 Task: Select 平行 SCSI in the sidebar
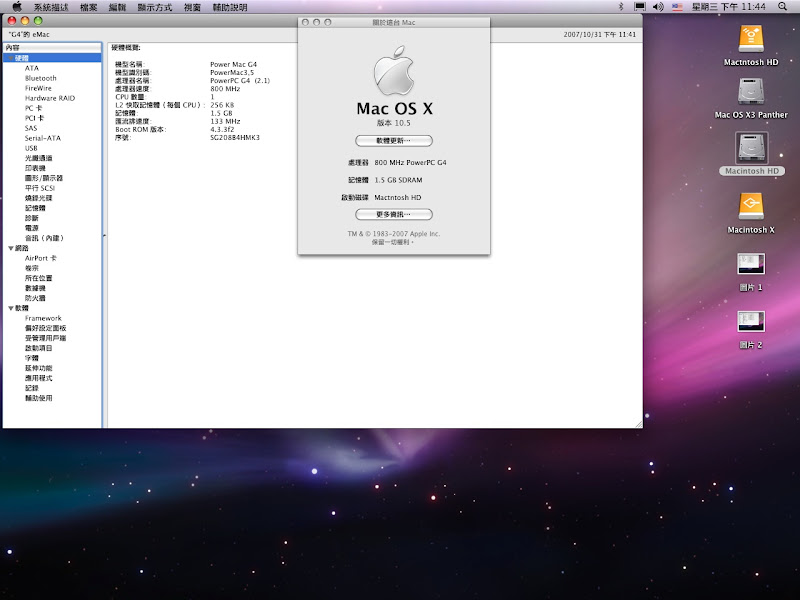click(x=40, y=188)
